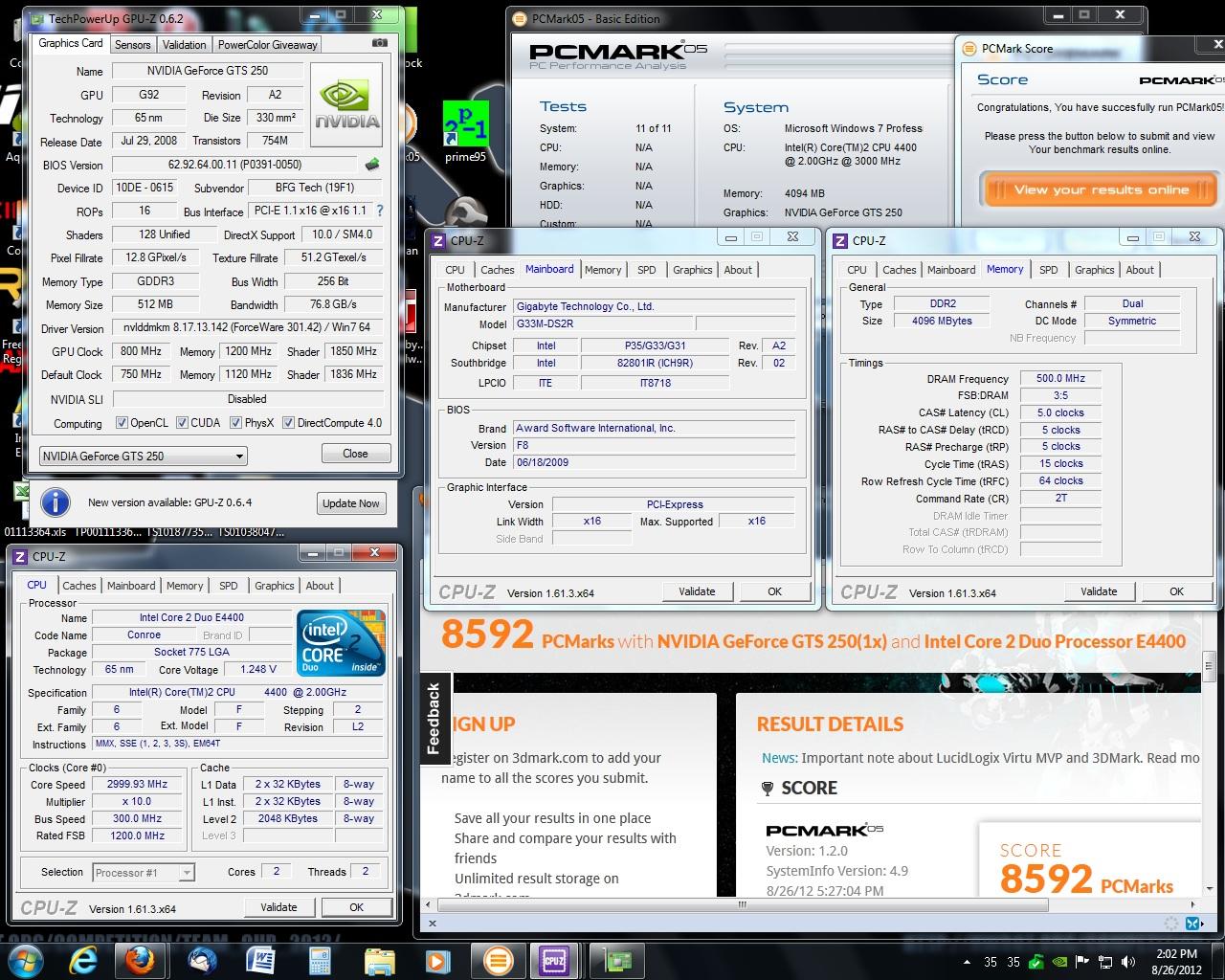This screenshot has height=980, width=1225.
Task: Click the NVIDIA logo in GPU-Z
Action: tap(346, 106)
